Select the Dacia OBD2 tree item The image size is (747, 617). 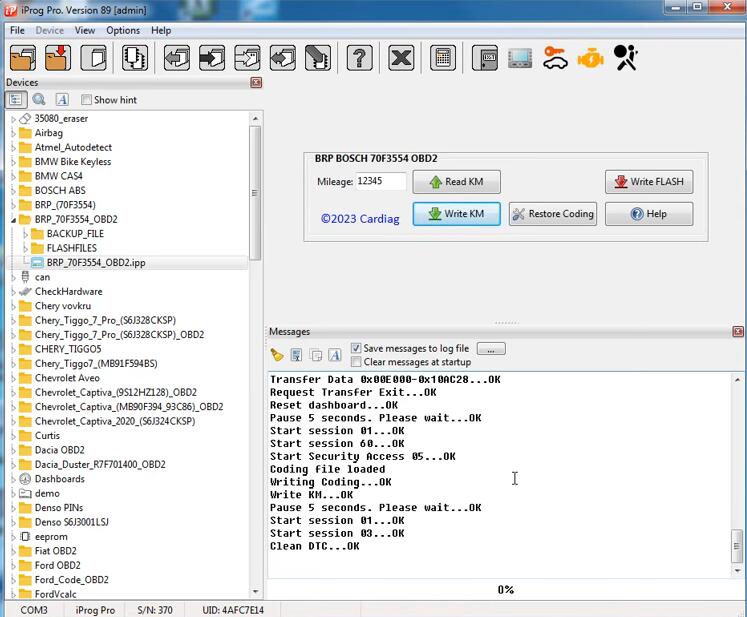(60, 450)
